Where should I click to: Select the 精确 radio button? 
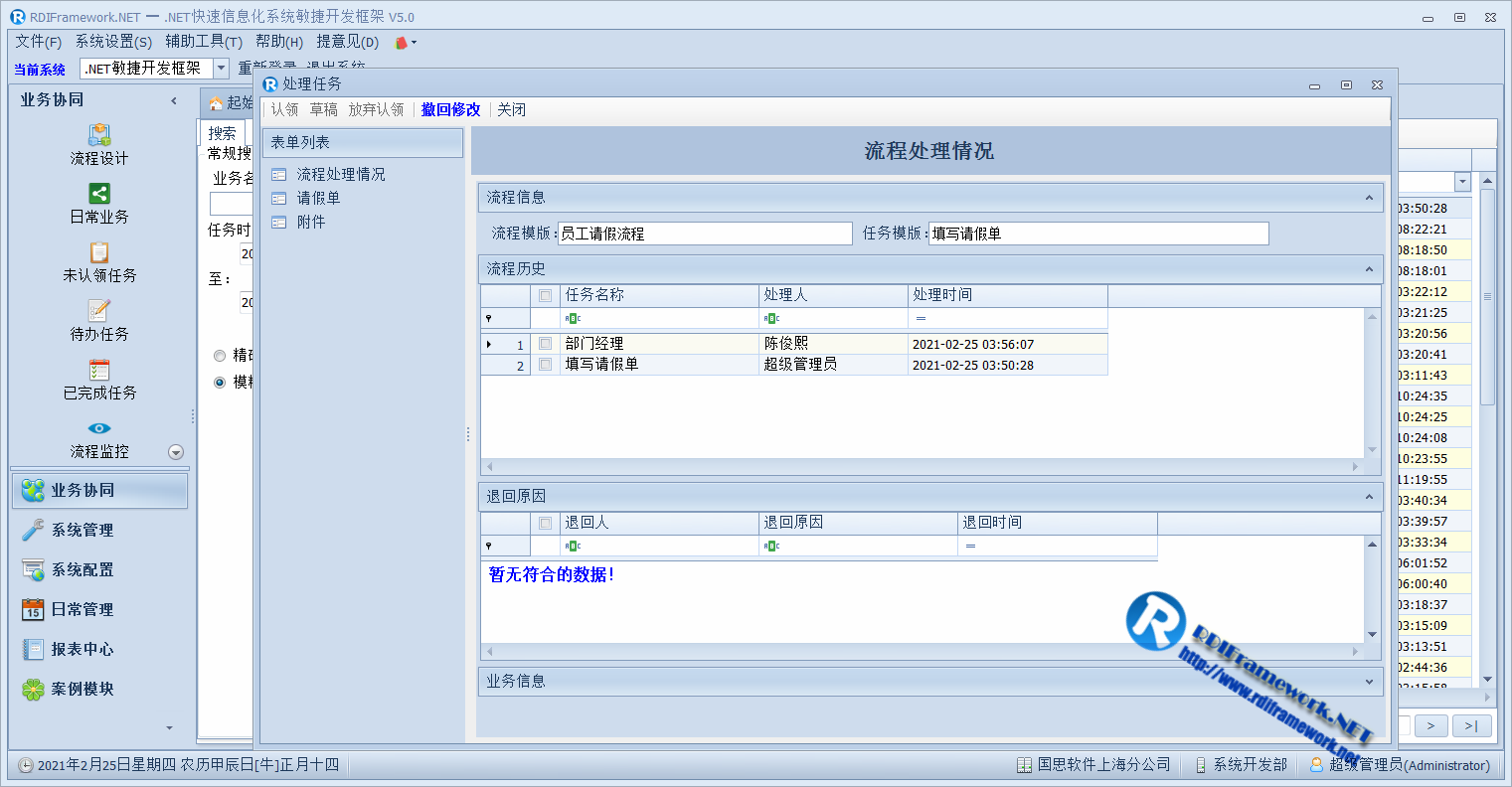coord(220,356)
